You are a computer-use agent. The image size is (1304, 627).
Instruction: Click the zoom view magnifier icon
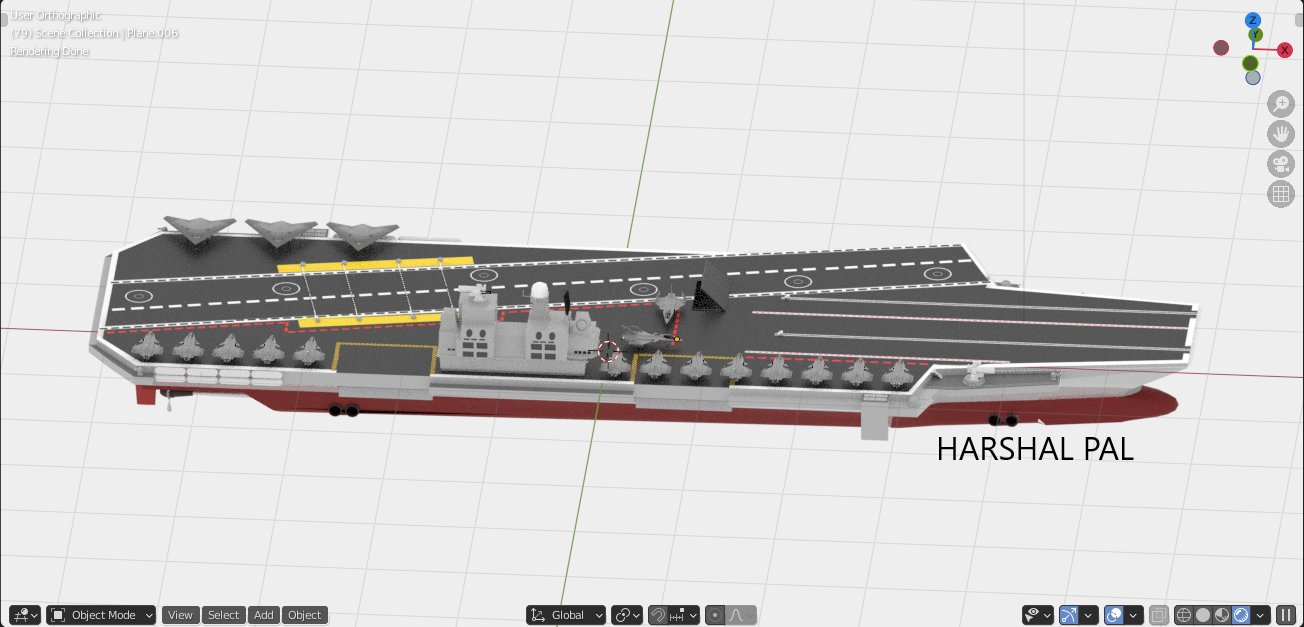[x=1281, y=103]
